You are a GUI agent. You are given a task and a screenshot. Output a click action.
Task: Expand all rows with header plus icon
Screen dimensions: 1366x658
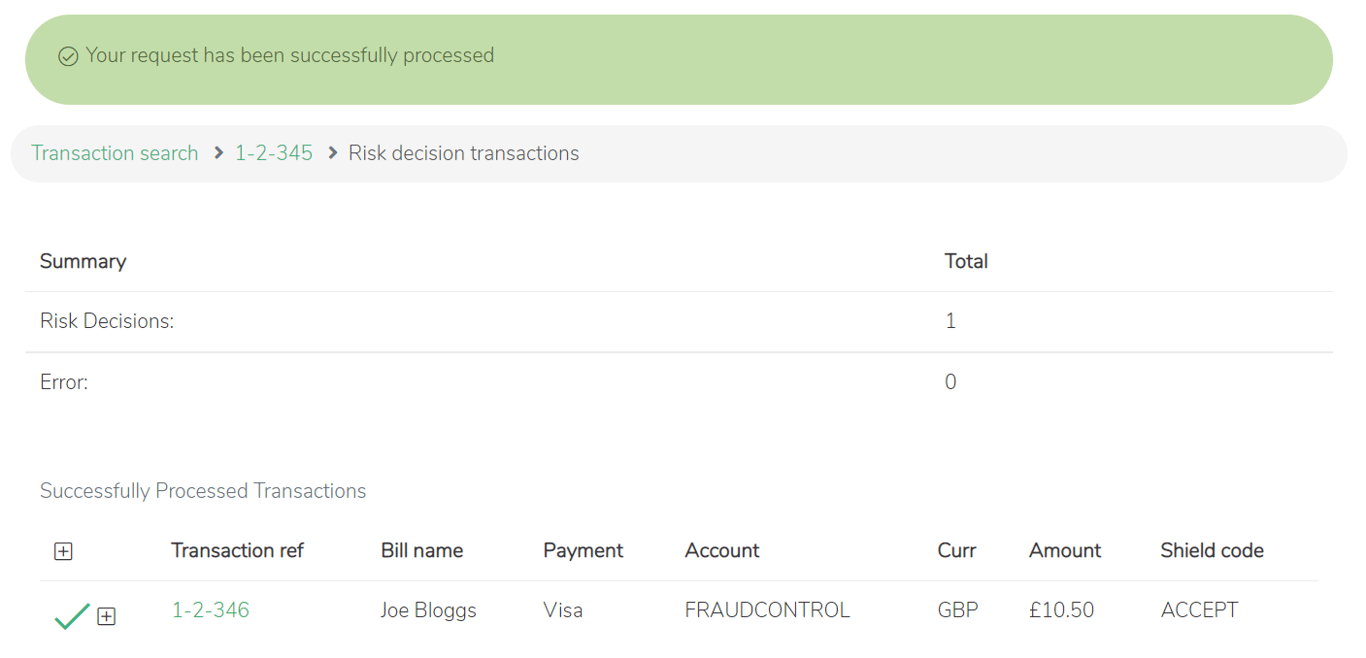point(63,551)
